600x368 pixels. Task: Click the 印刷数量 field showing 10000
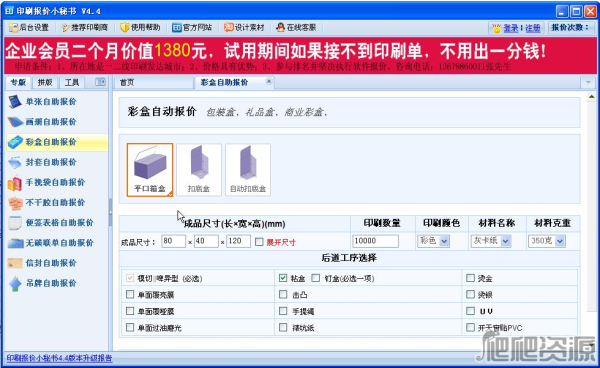tap(375, 241)
